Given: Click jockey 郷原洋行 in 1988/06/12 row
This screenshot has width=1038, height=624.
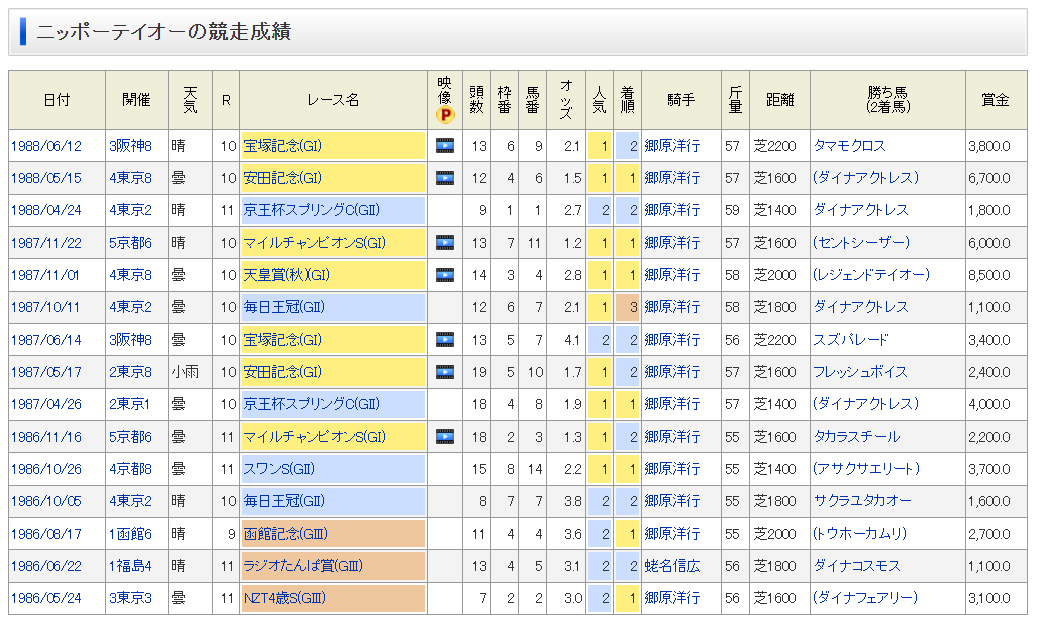Looking at the screenshot, I should [x=672, y=146].
